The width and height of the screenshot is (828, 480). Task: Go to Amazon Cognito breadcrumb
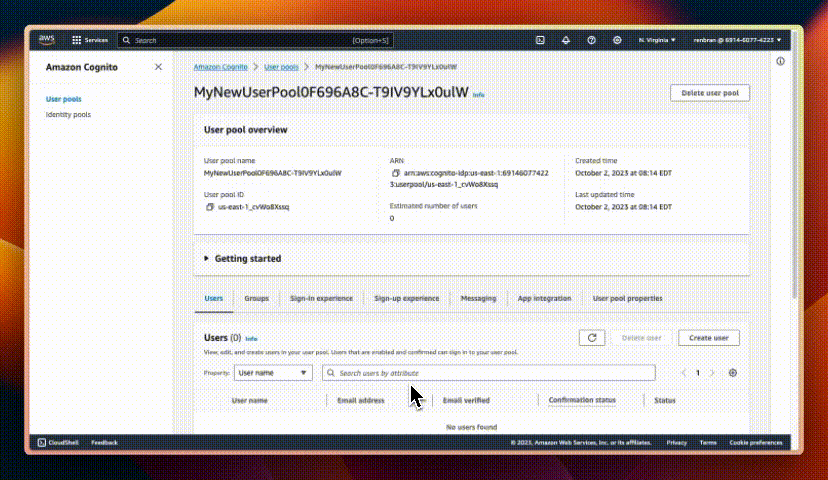tap(220, 67)
